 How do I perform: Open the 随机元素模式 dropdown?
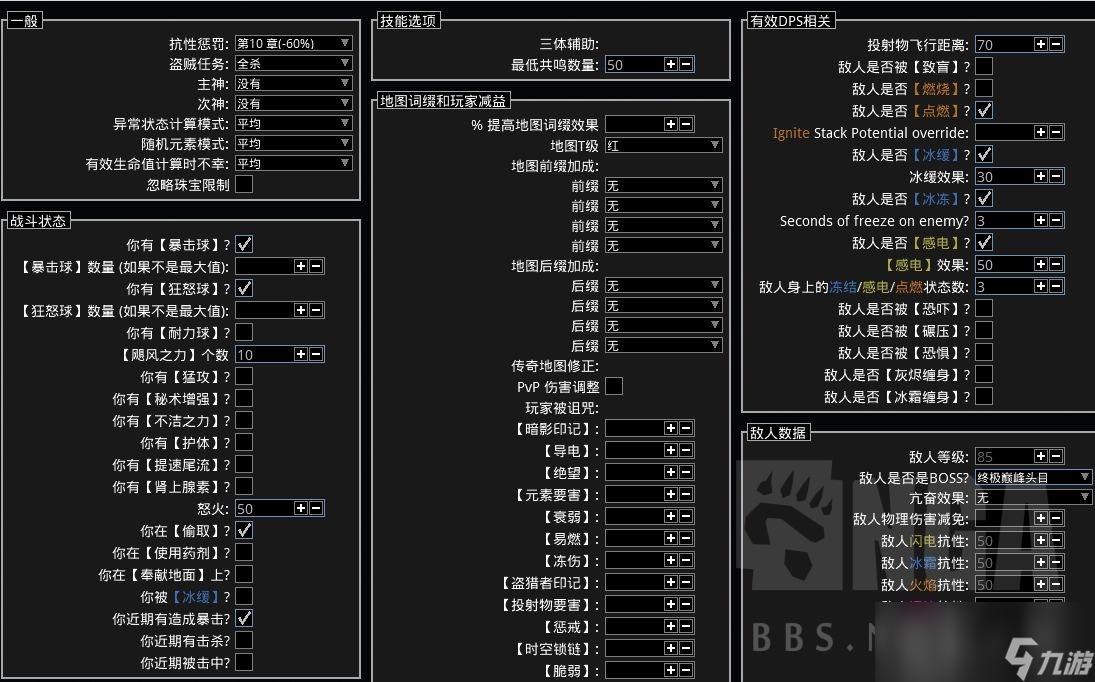tap(293, 143)
